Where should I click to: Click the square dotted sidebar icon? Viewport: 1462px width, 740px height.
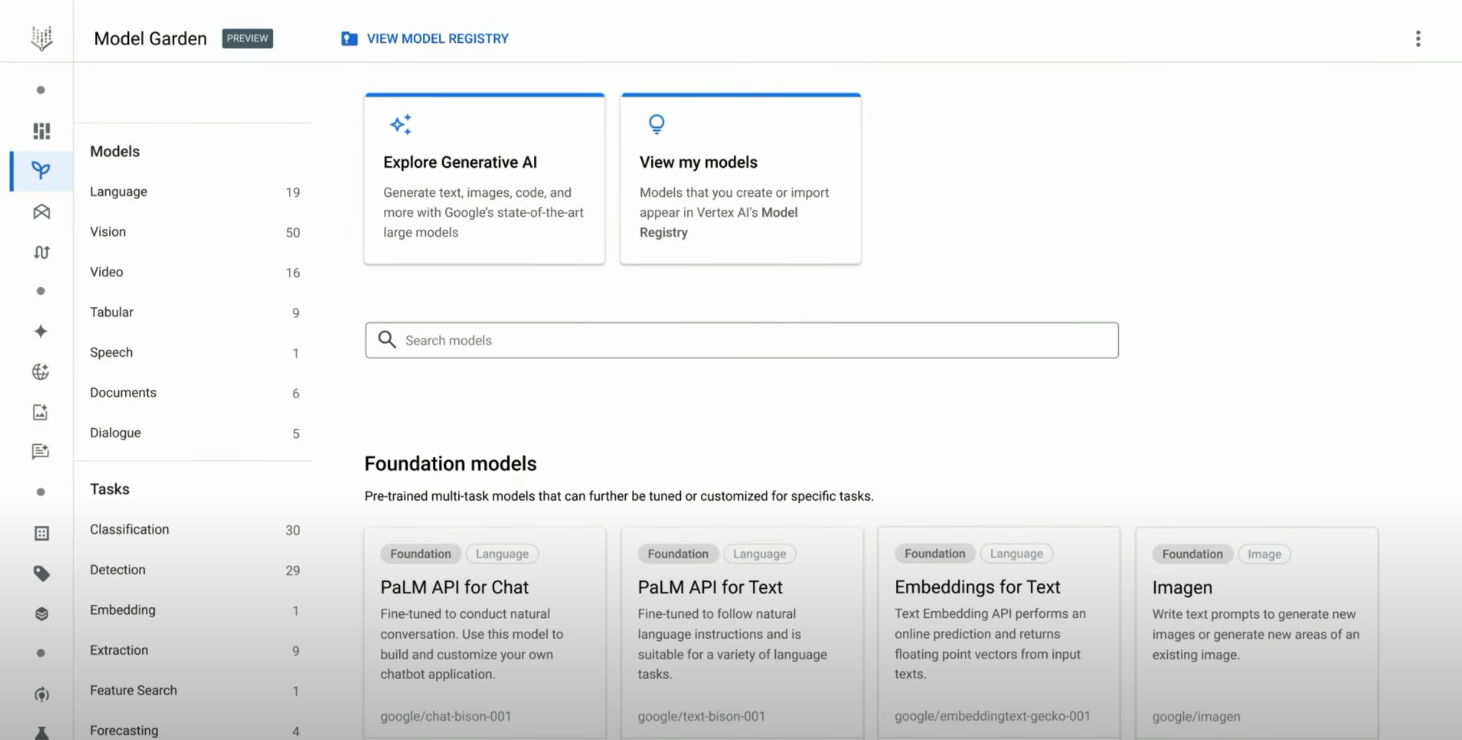41,533
